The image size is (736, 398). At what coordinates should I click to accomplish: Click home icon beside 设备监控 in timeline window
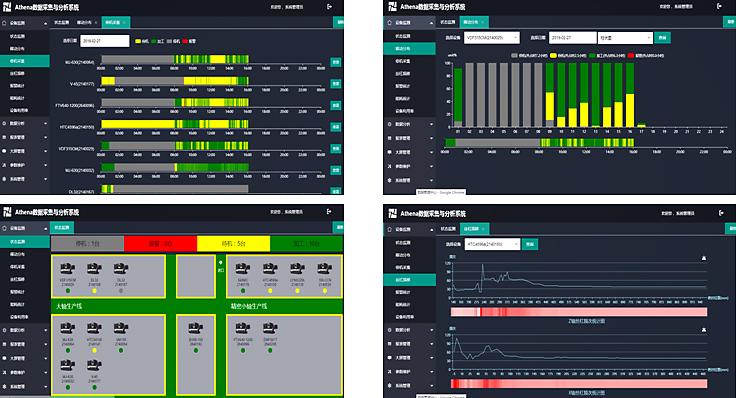(4, 23)
